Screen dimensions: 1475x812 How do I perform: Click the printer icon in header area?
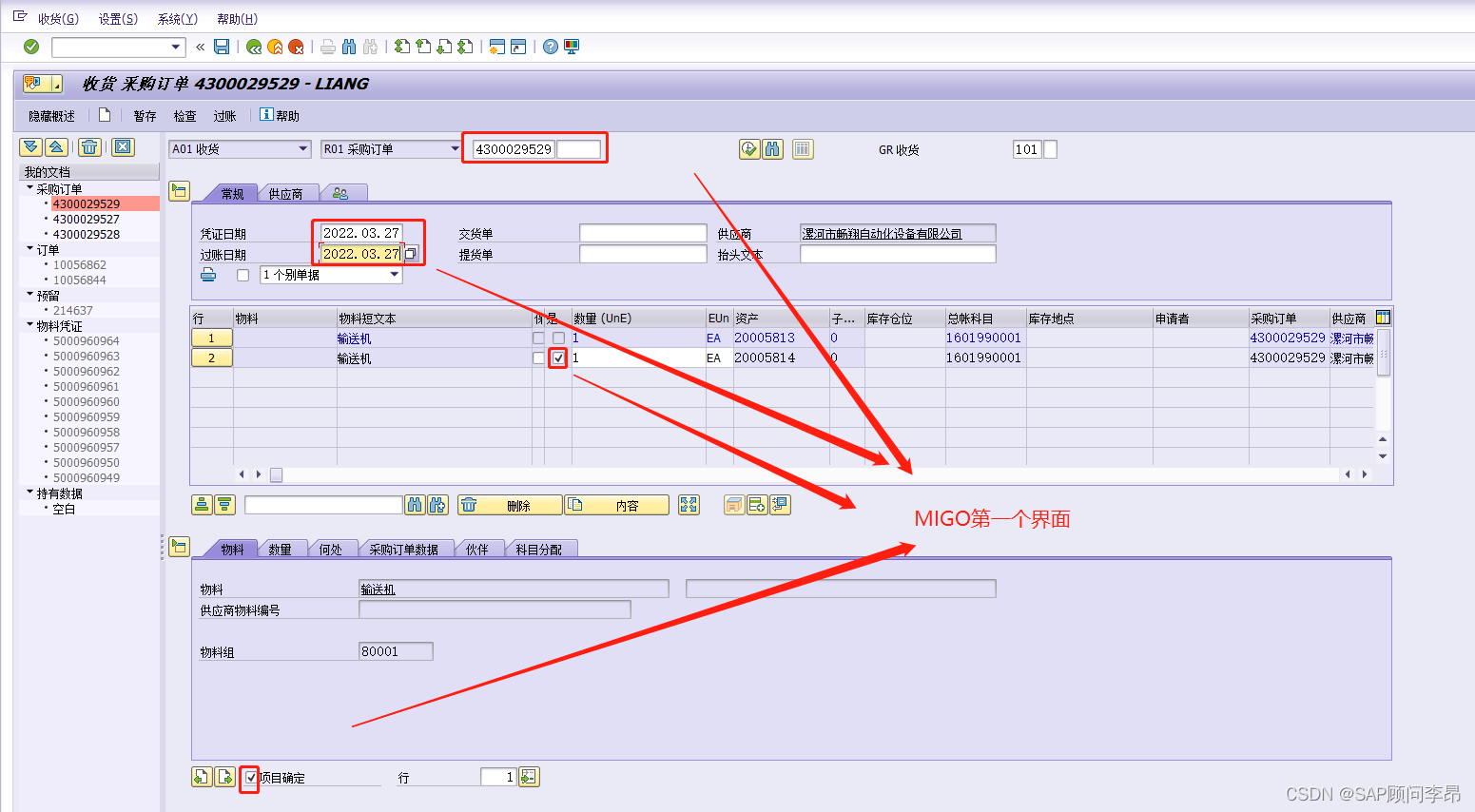point(208,275)
